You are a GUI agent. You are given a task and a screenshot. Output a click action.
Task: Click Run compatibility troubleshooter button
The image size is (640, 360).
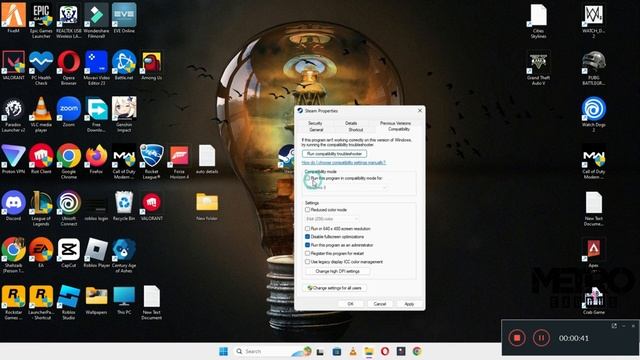334,154
